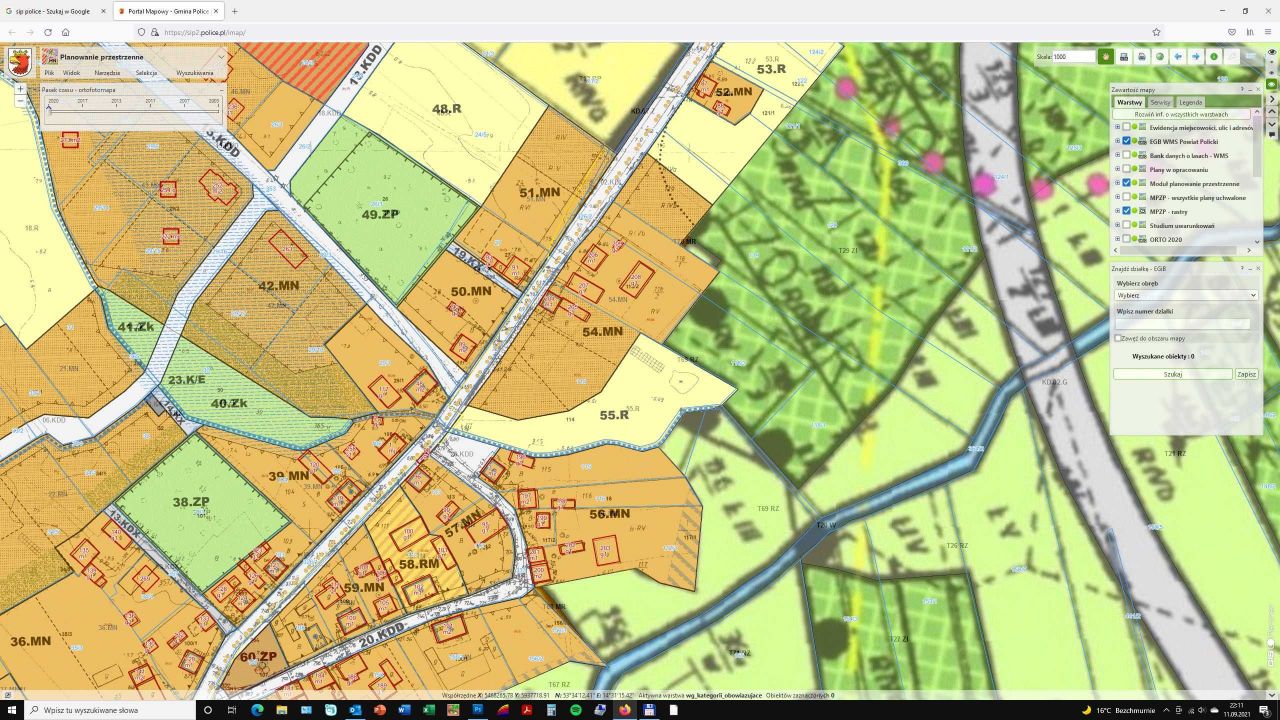
Task: Select the pan hand tool
Action: 1106,57
